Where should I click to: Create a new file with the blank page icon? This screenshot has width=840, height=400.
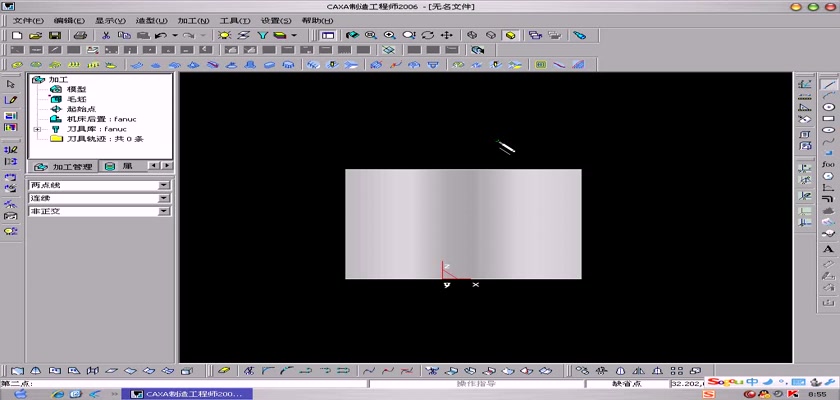(17, 35)
